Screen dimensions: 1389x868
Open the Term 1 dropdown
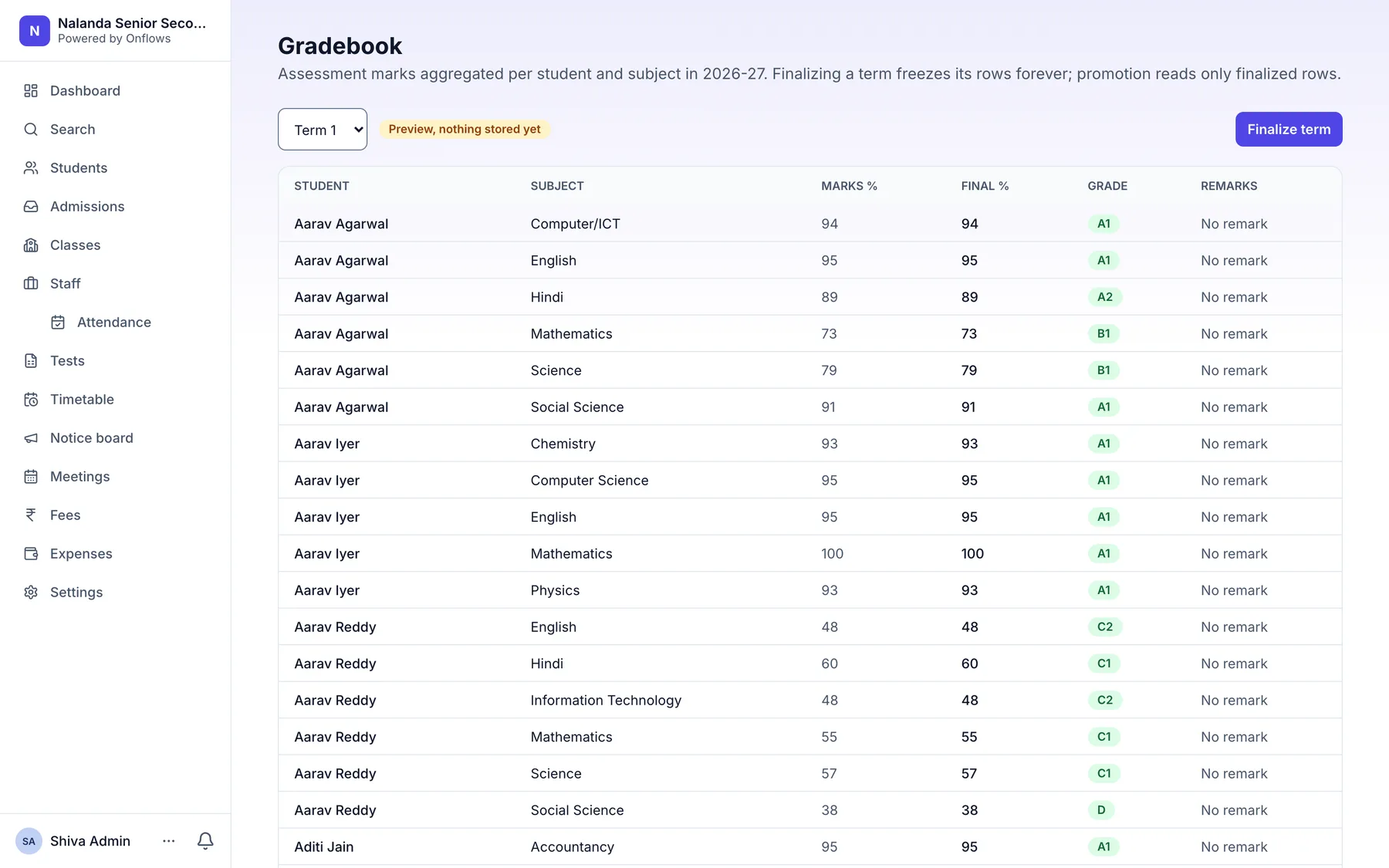(323, 130)
